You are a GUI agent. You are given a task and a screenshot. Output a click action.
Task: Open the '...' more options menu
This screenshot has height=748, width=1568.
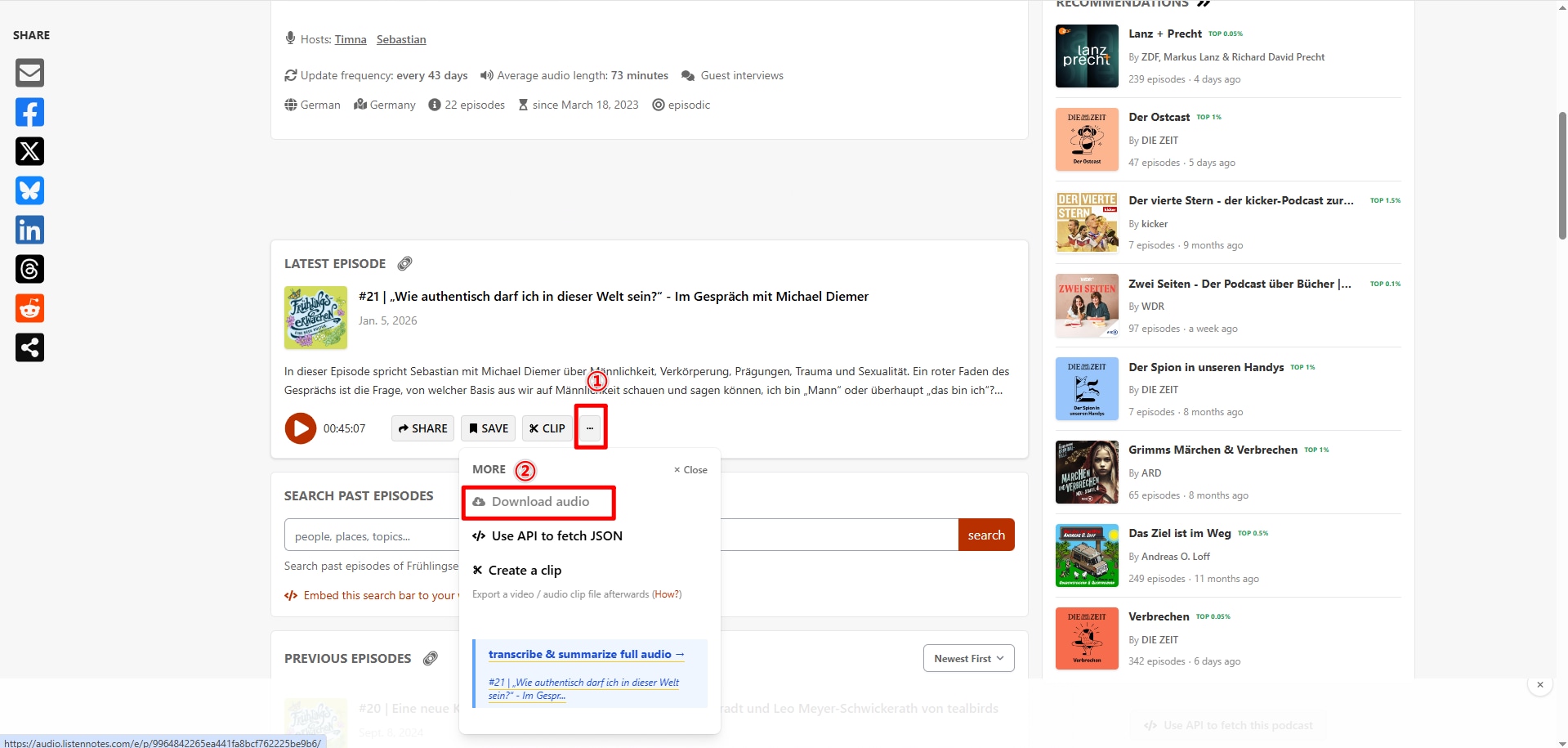coord(591,428)
